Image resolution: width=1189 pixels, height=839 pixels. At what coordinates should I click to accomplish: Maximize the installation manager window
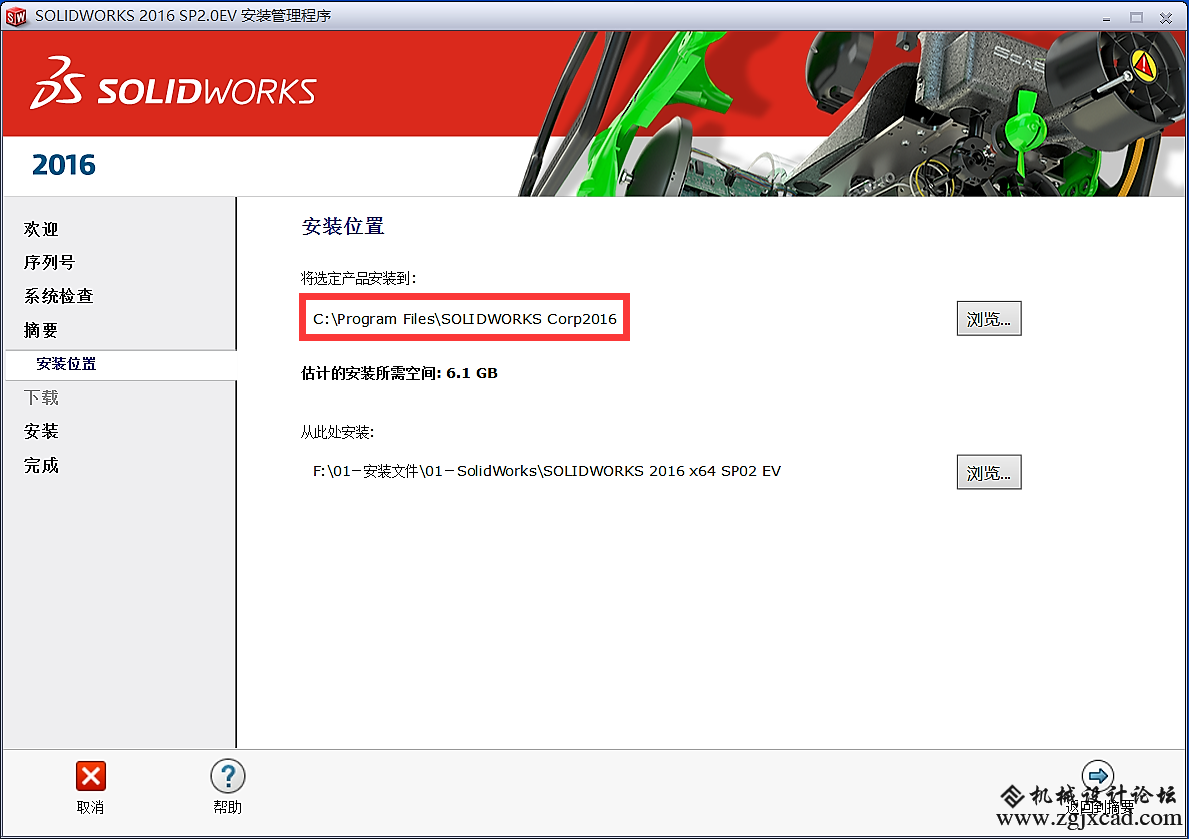1136,17
